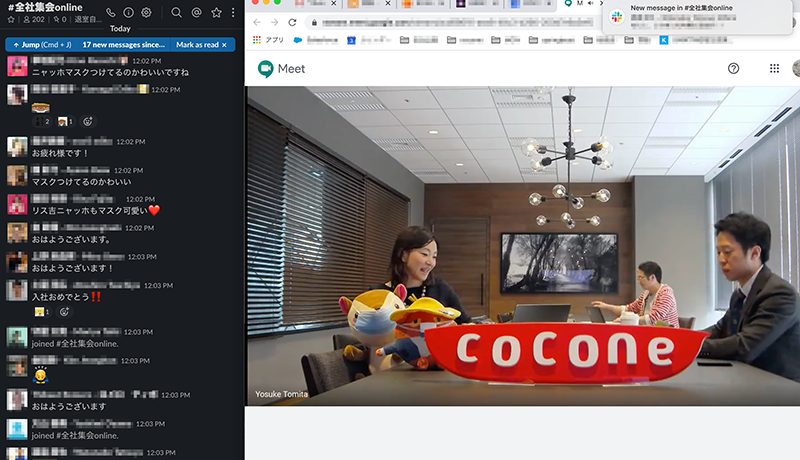Toggle reaction under 入社おめでとう message
Screen dimensions: 800x460
41,311
